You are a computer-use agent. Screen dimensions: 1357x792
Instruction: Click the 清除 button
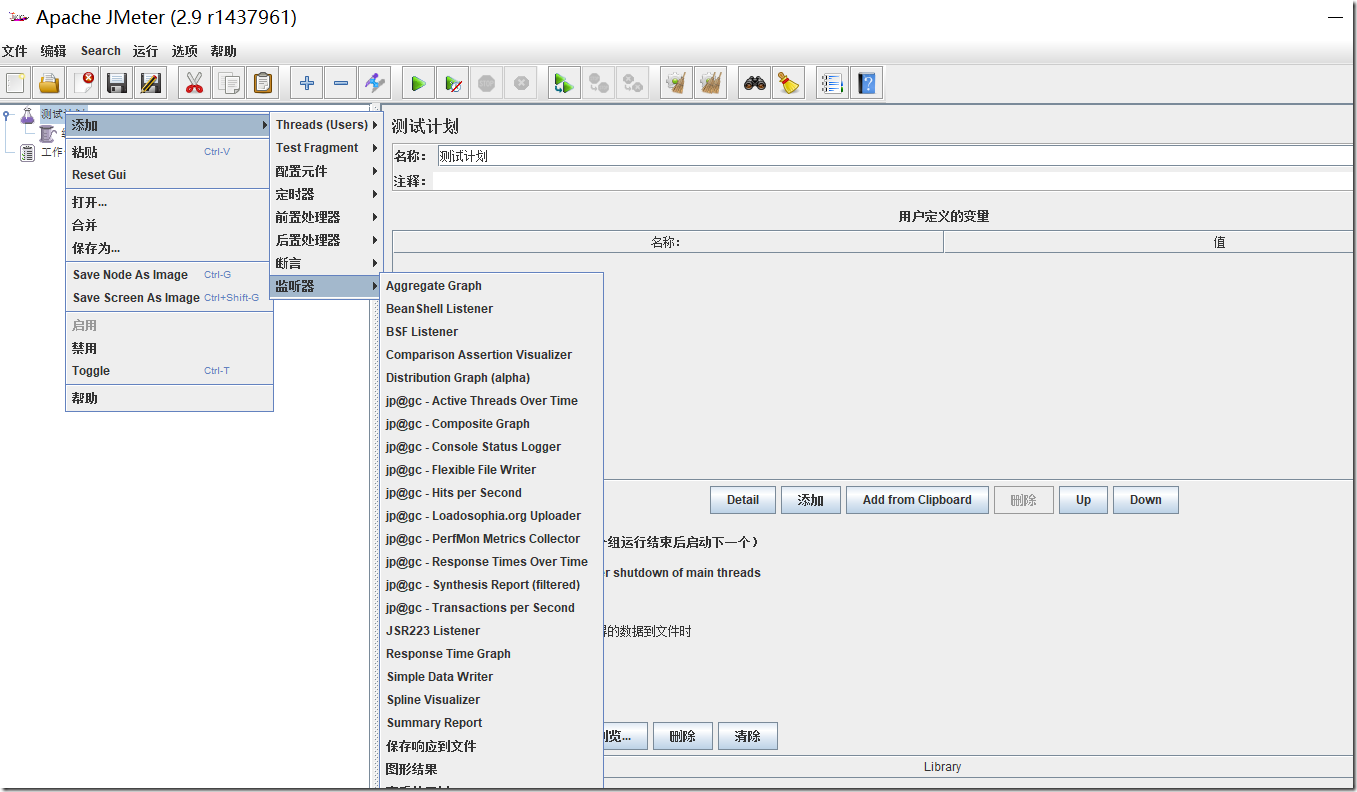pyautogui.click(x=748, y=736)
